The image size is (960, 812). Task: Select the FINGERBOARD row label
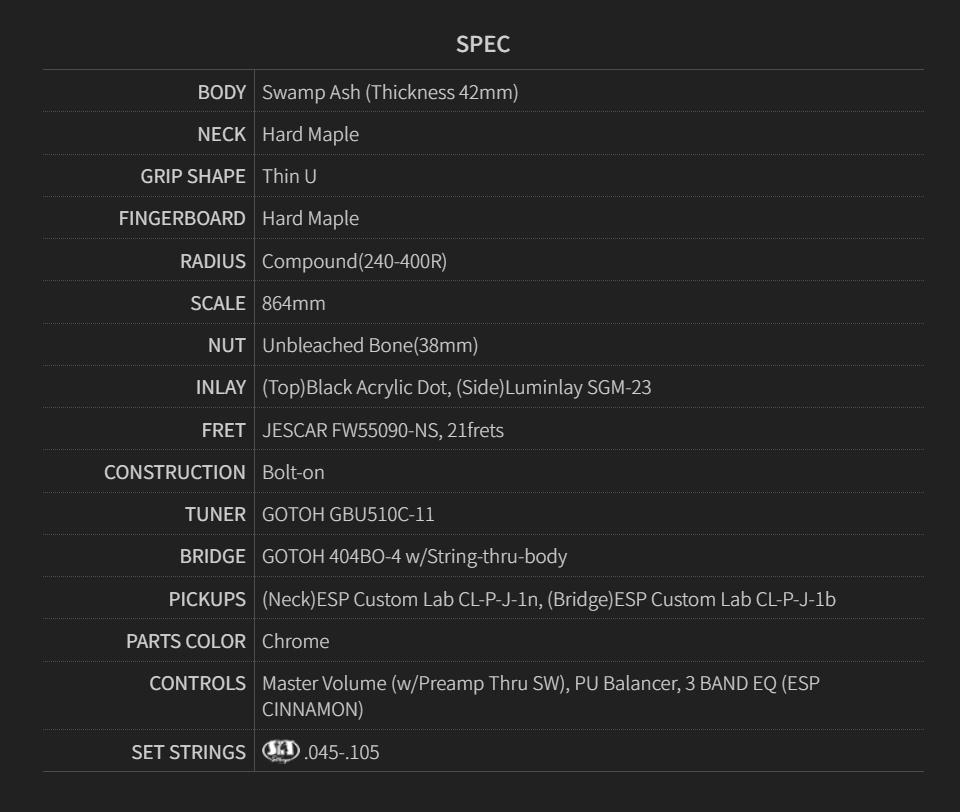(182, 219)
